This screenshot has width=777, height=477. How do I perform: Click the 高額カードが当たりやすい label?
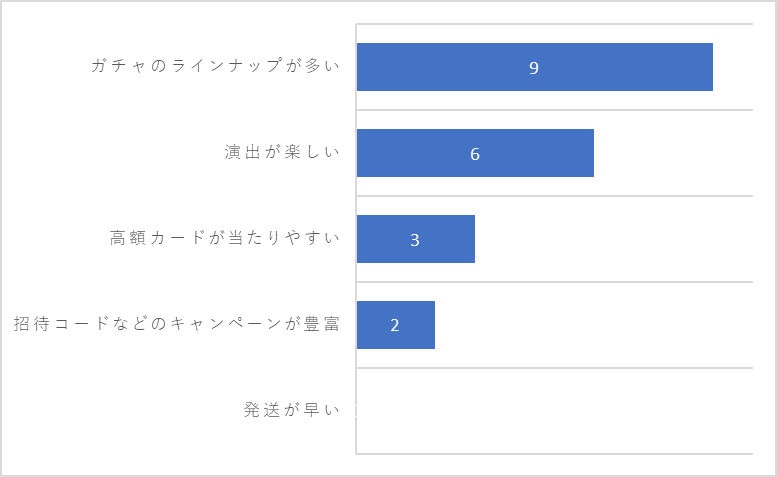coord(224,238)
